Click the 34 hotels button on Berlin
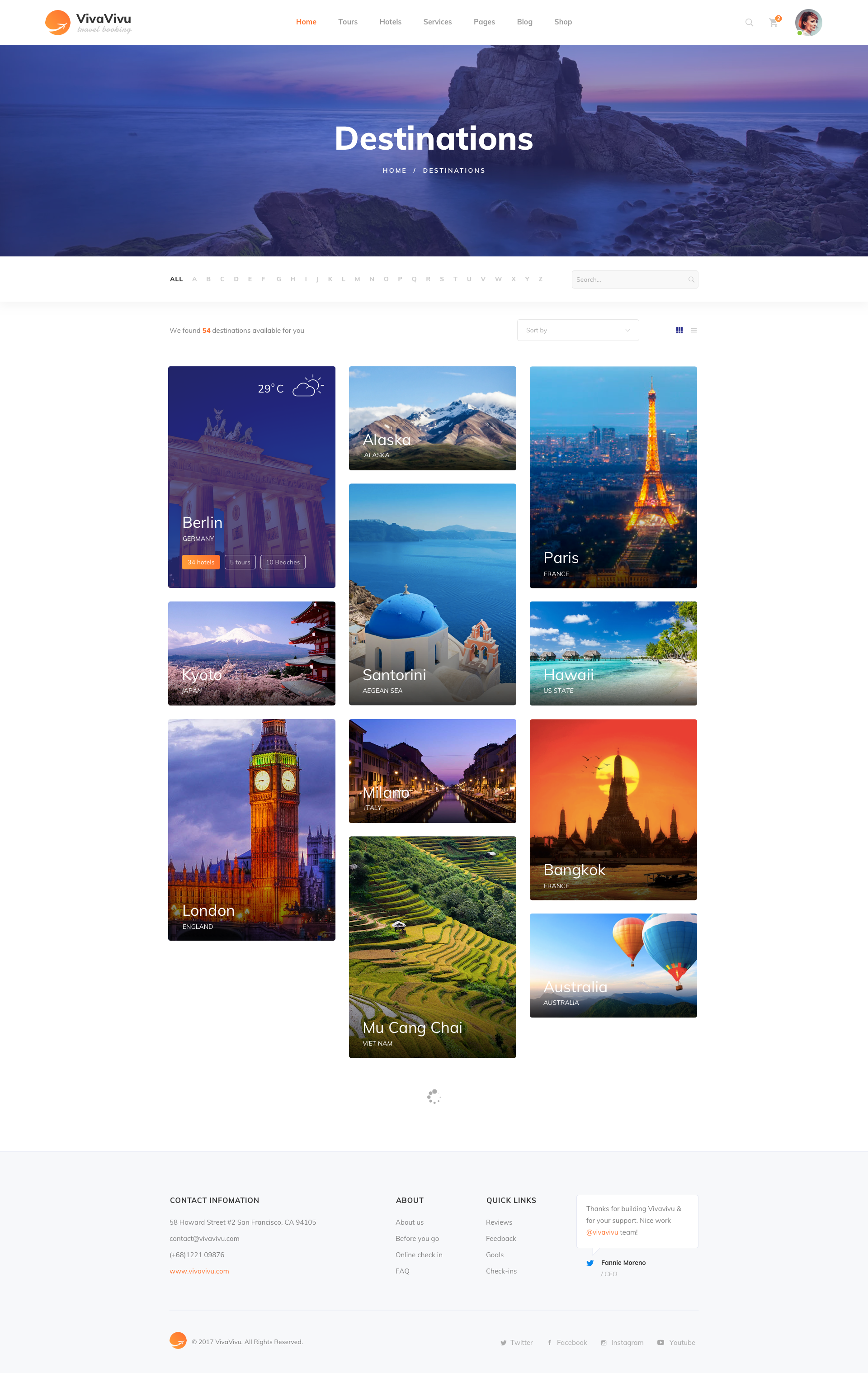 coord(201,562)
